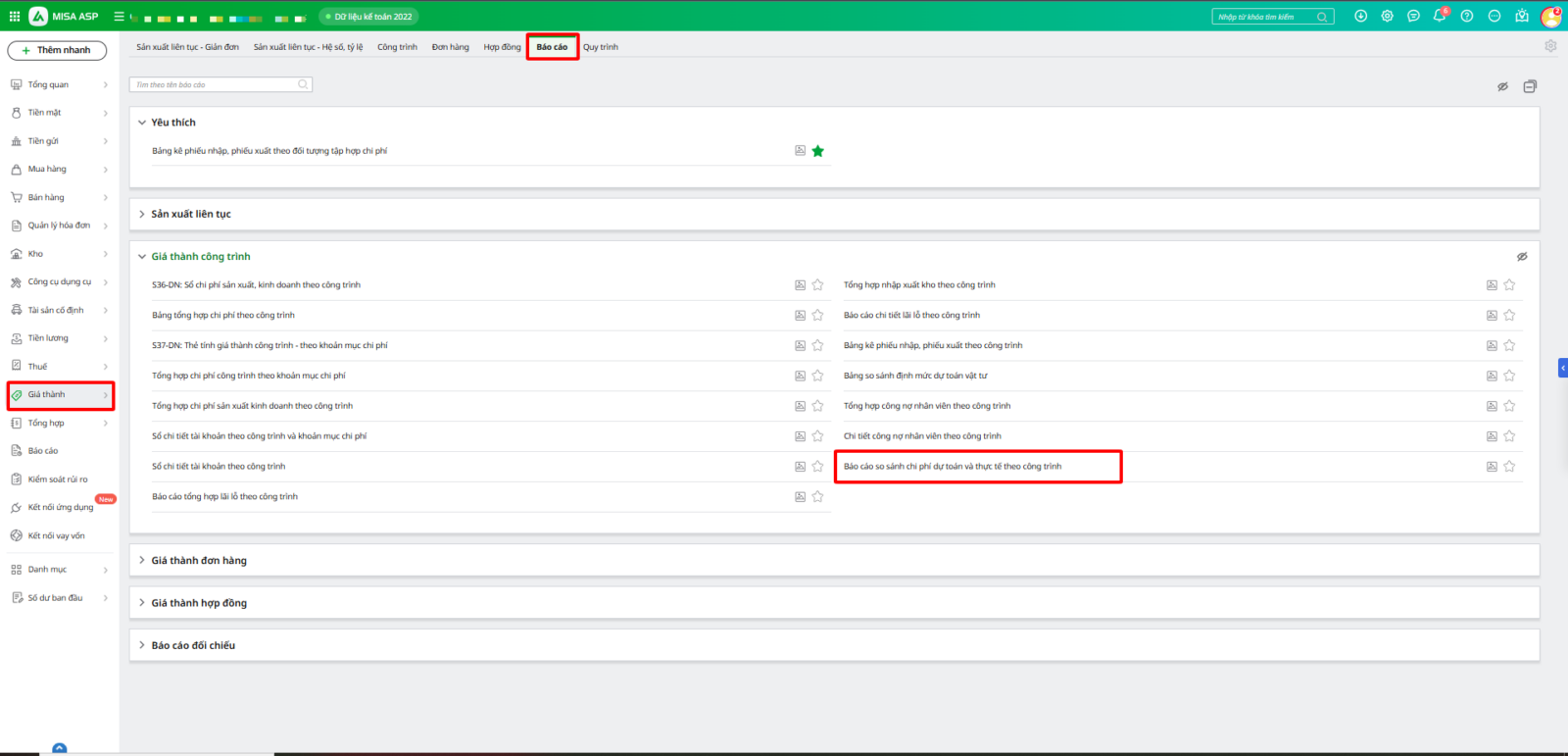Image resolution: width=1568 pixels, height=756 pixels.
Task: Switch to the Quy trình tab
Action: [x=601, y=47]
